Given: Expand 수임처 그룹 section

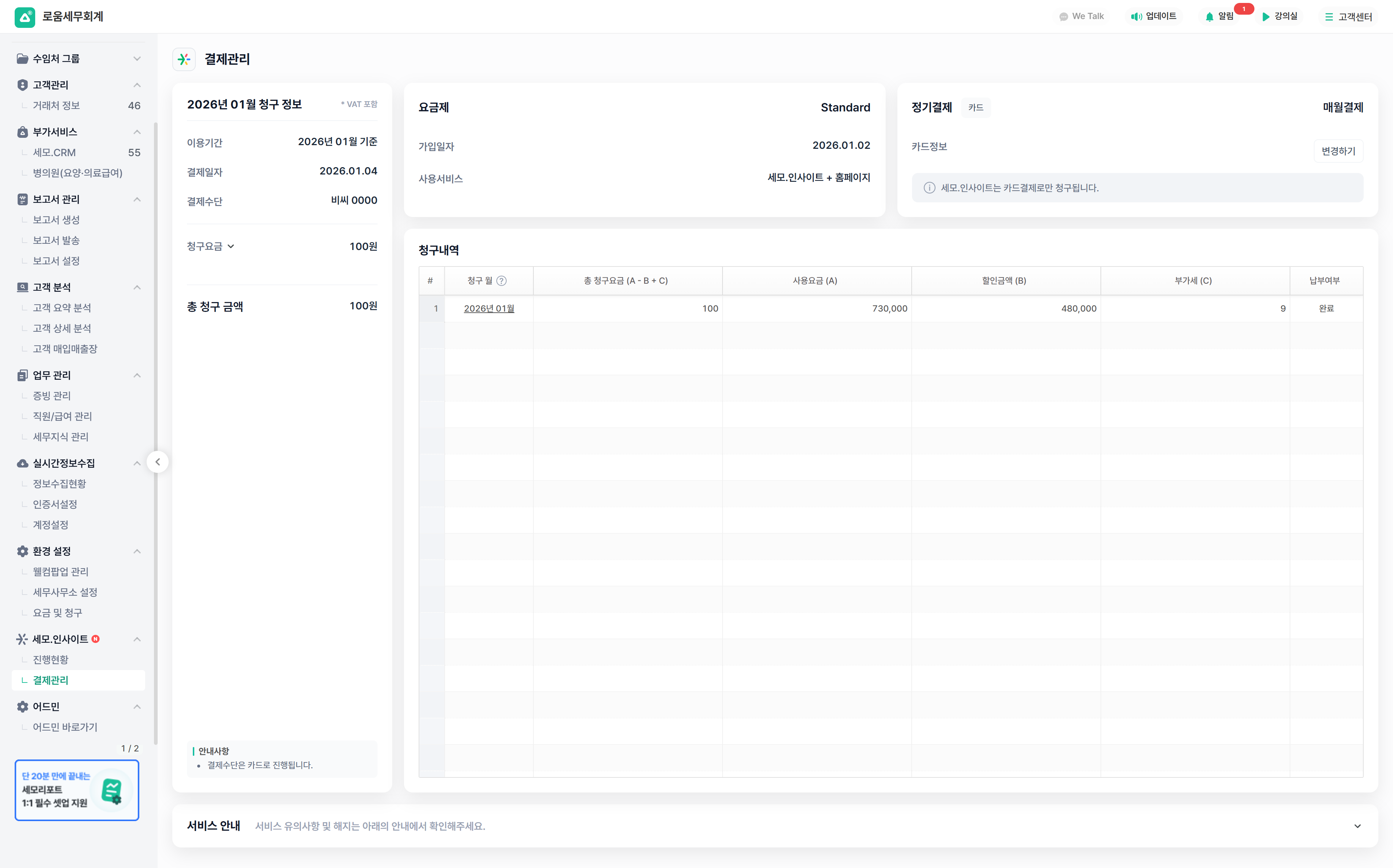Looking at the screenshot, I should 137,59.
